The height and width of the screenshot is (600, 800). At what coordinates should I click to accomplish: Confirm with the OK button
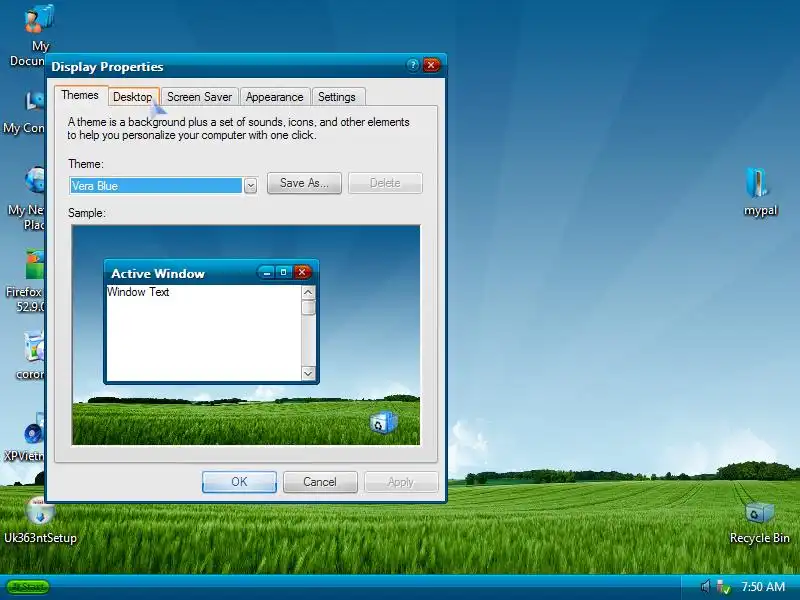(239, 482)
